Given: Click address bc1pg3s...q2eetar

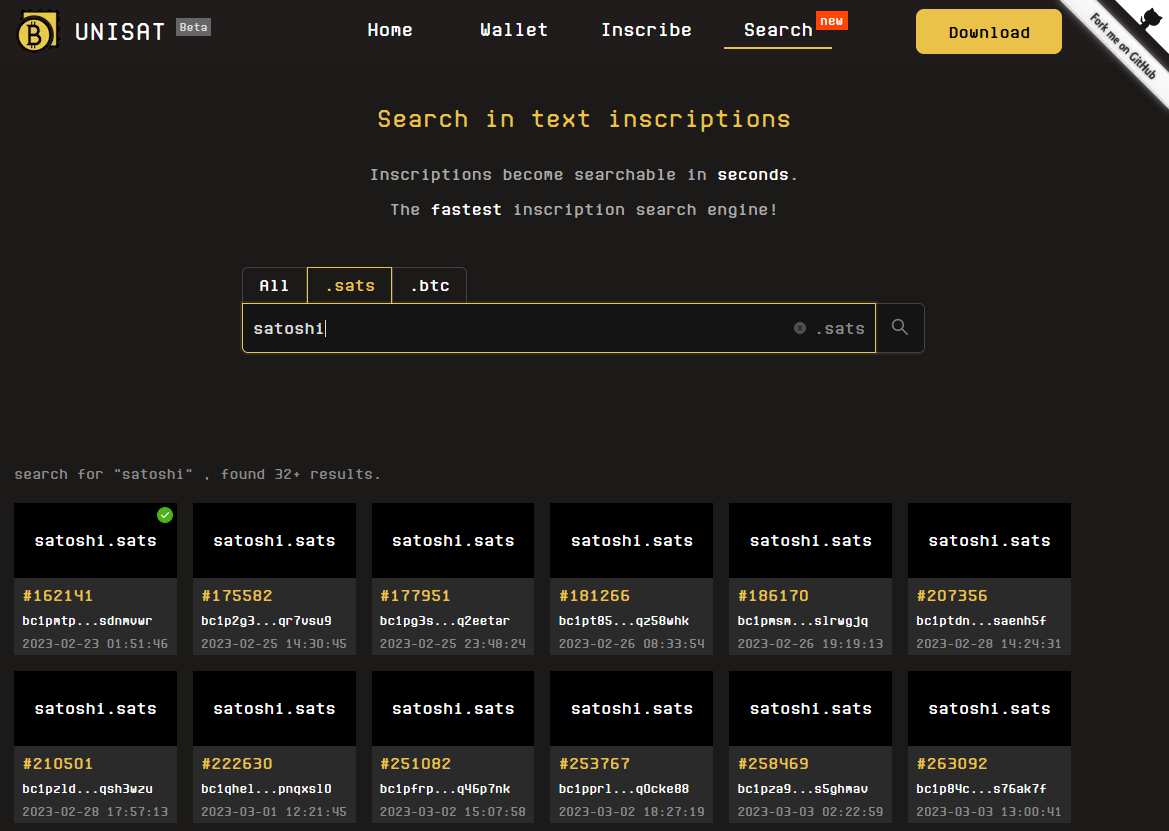Looking at the screenshot, I should click(x=445, y=621).
